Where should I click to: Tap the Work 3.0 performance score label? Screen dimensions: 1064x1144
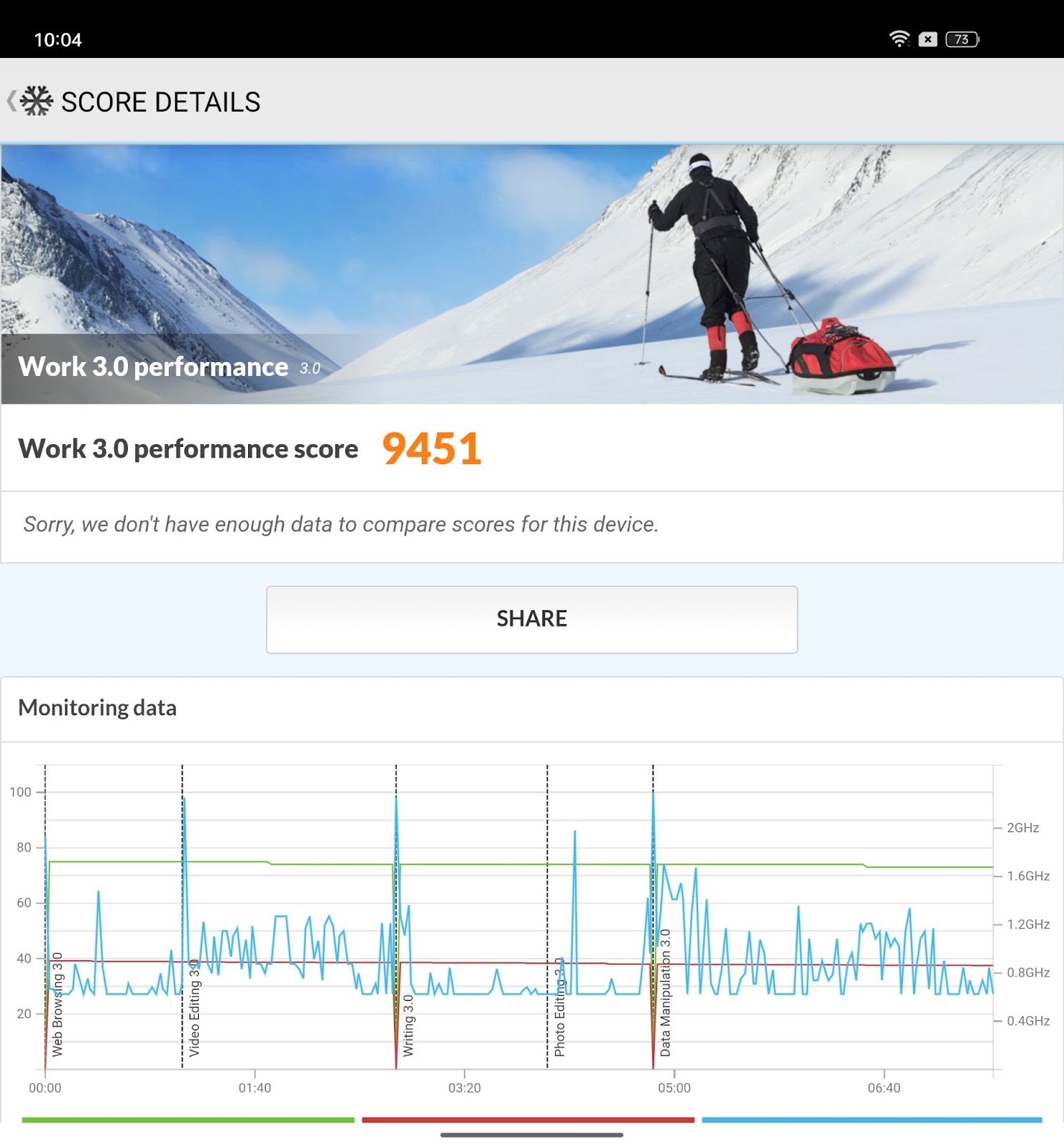(x=188, y=449)
